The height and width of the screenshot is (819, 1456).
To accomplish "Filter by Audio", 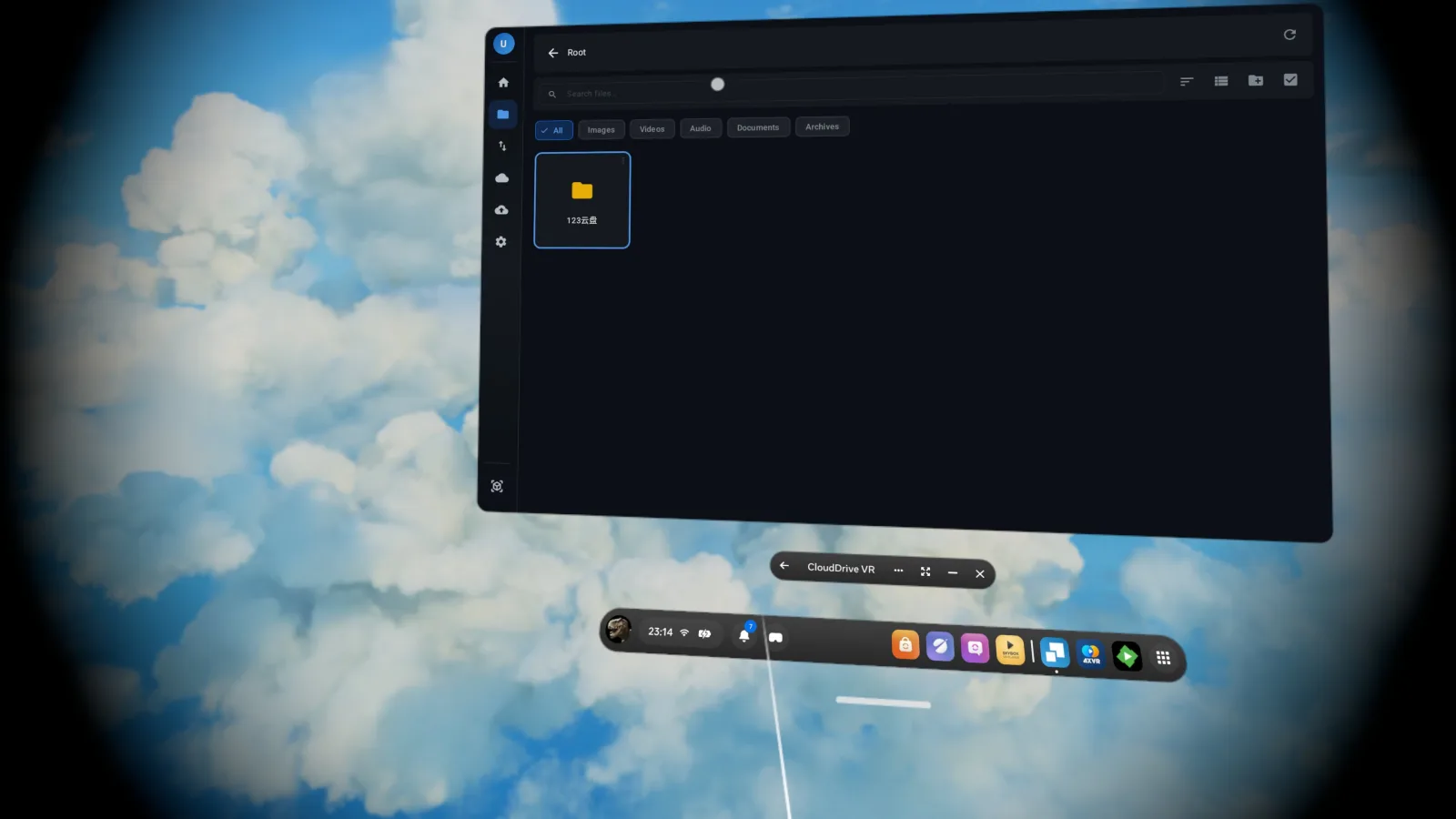I will point(701,128).
